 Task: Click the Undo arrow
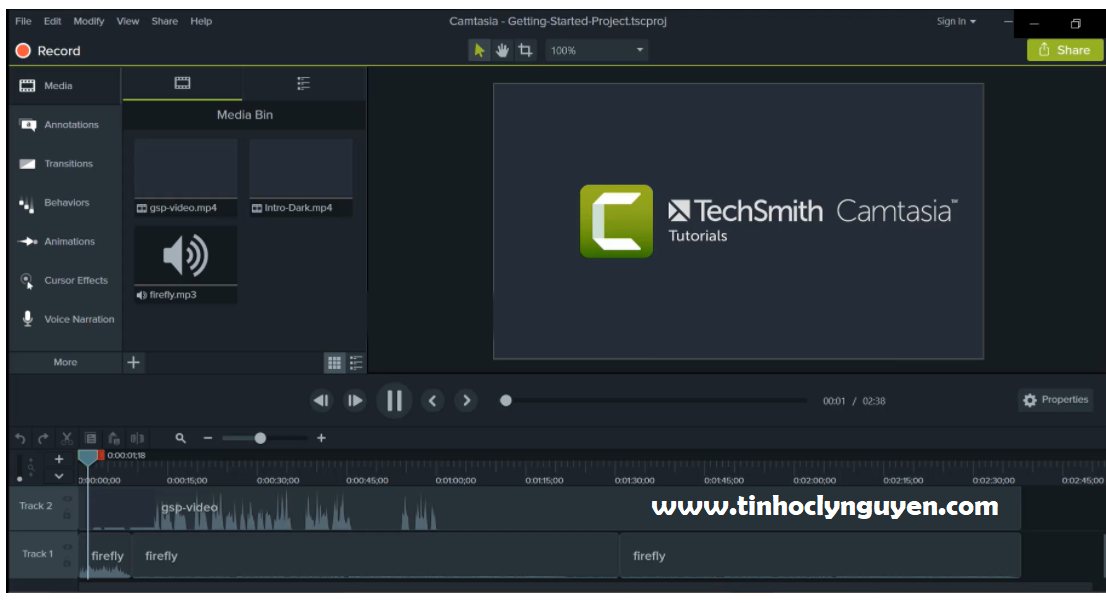coord(20,439)
